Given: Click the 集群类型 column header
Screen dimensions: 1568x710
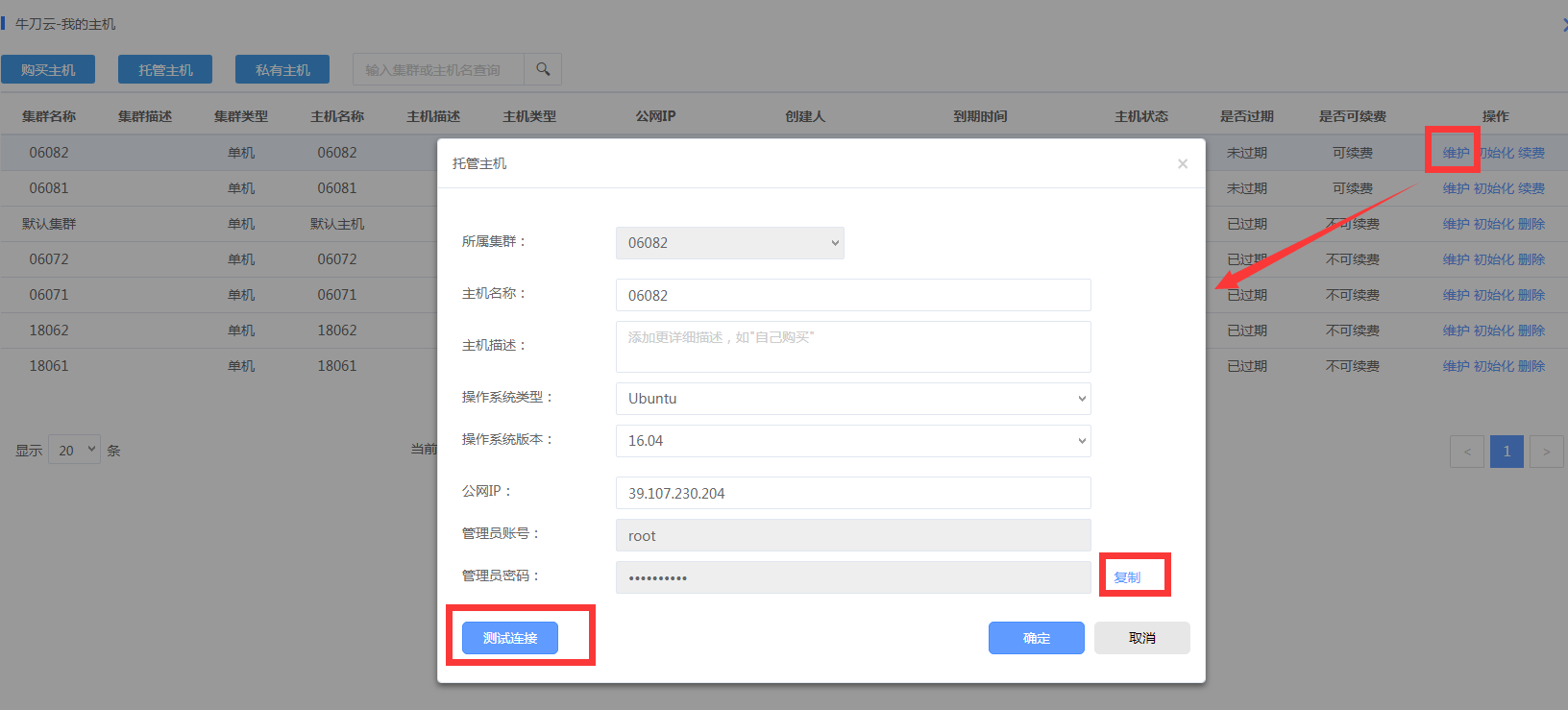Looking at the screenshot, I should (241, 116).
